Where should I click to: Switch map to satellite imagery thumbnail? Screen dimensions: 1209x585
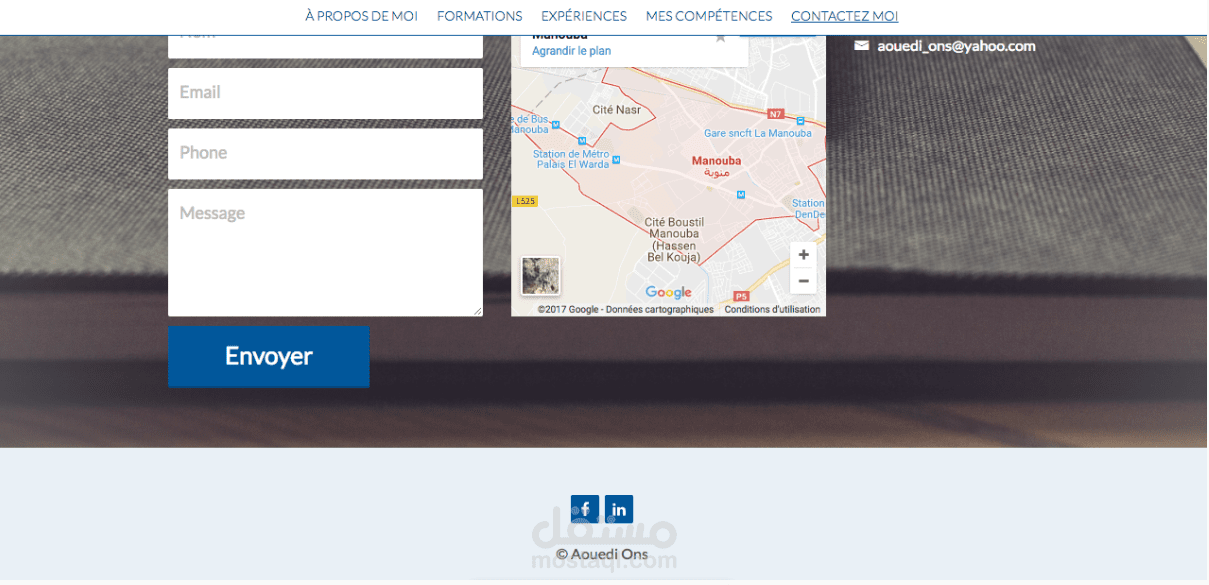[x=541, y=276]
